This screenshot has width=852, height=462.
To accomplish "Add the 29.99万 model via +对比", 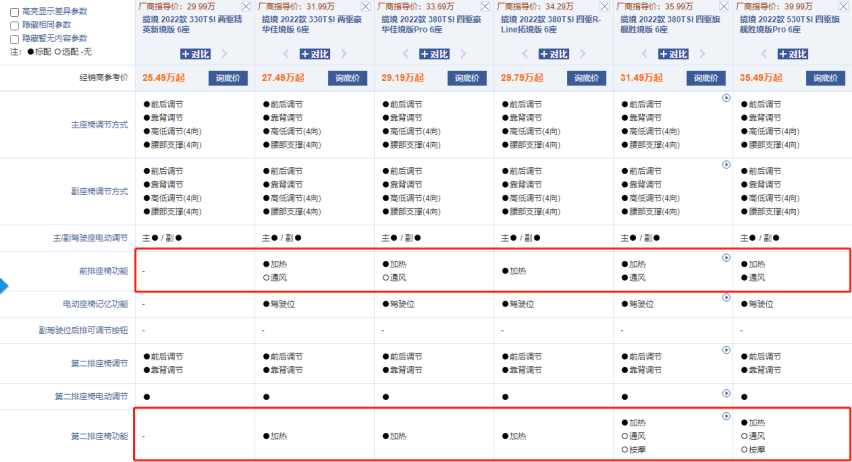I will coord(195,54).
